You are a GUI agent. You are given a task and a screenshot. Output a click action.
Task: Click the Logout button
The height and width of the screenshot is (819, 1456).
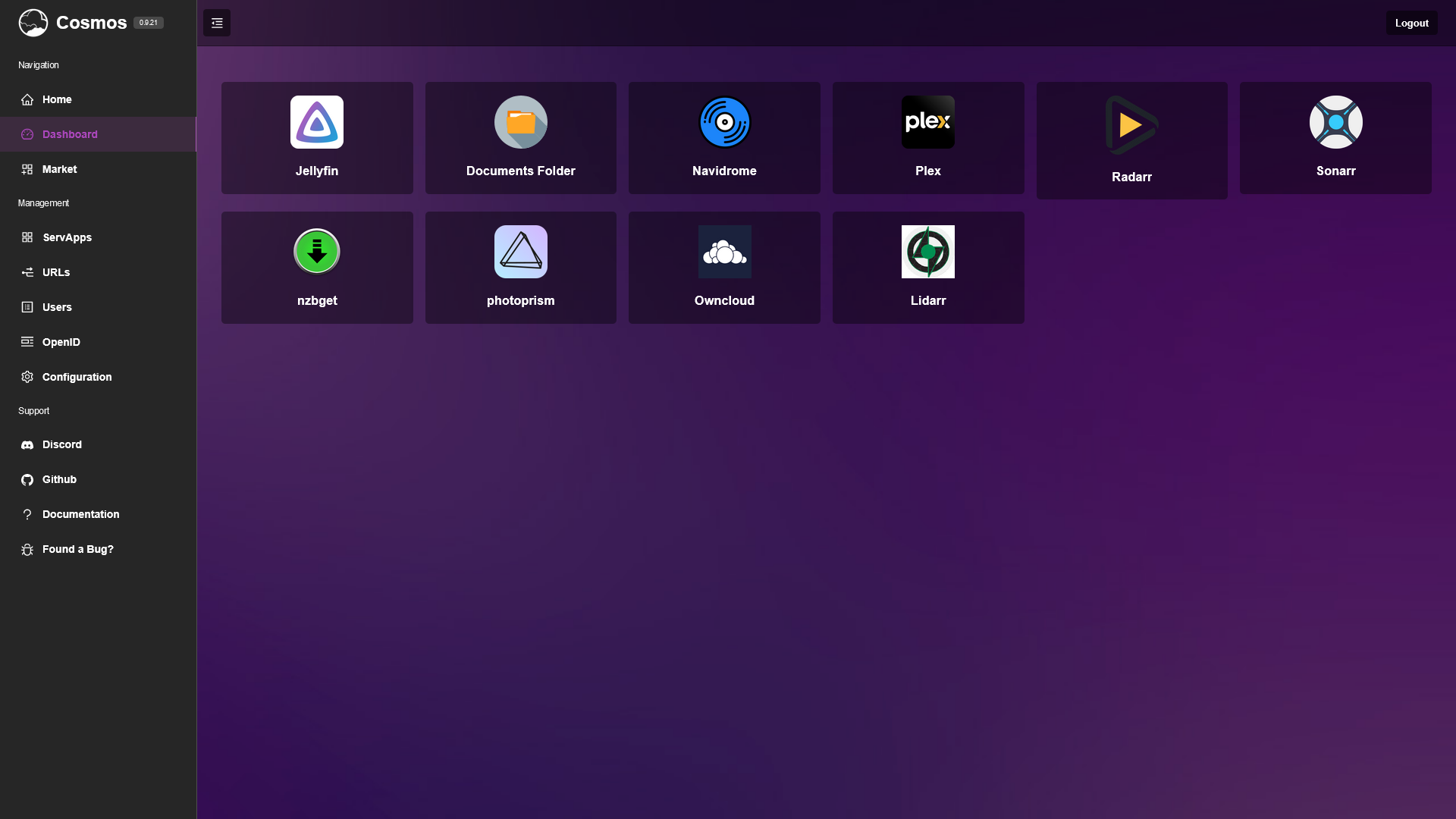coord(1411,23)
